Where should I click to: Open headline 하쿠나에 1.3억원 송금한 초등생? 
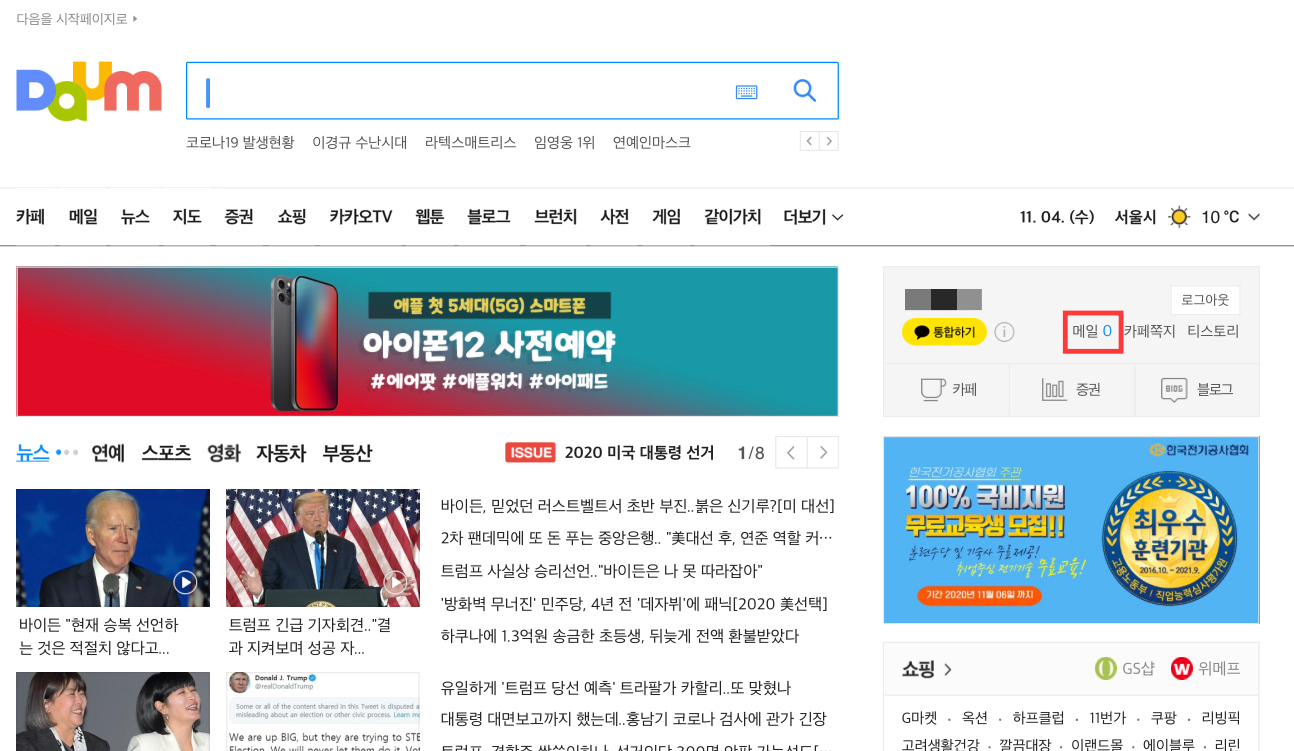coord(620,636)
